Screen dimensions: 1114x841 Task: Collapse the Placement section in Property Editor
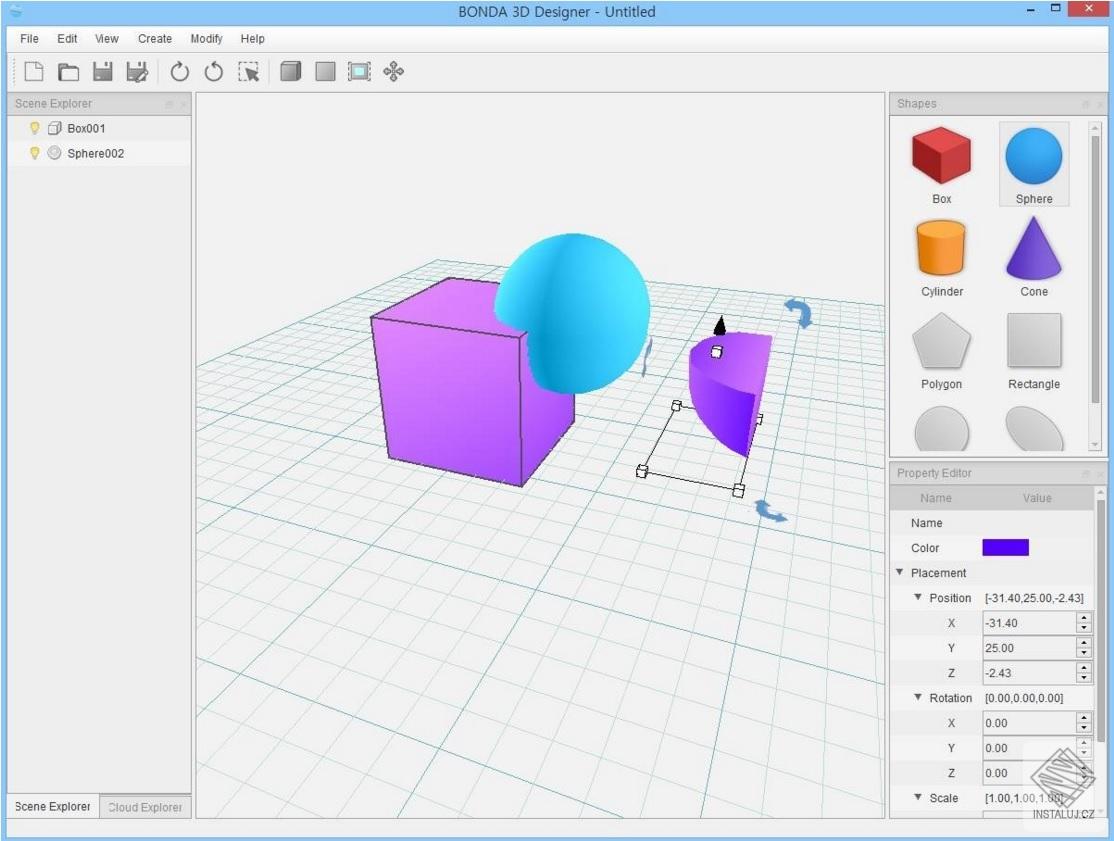pyautogui.click(x=898, y=572)
